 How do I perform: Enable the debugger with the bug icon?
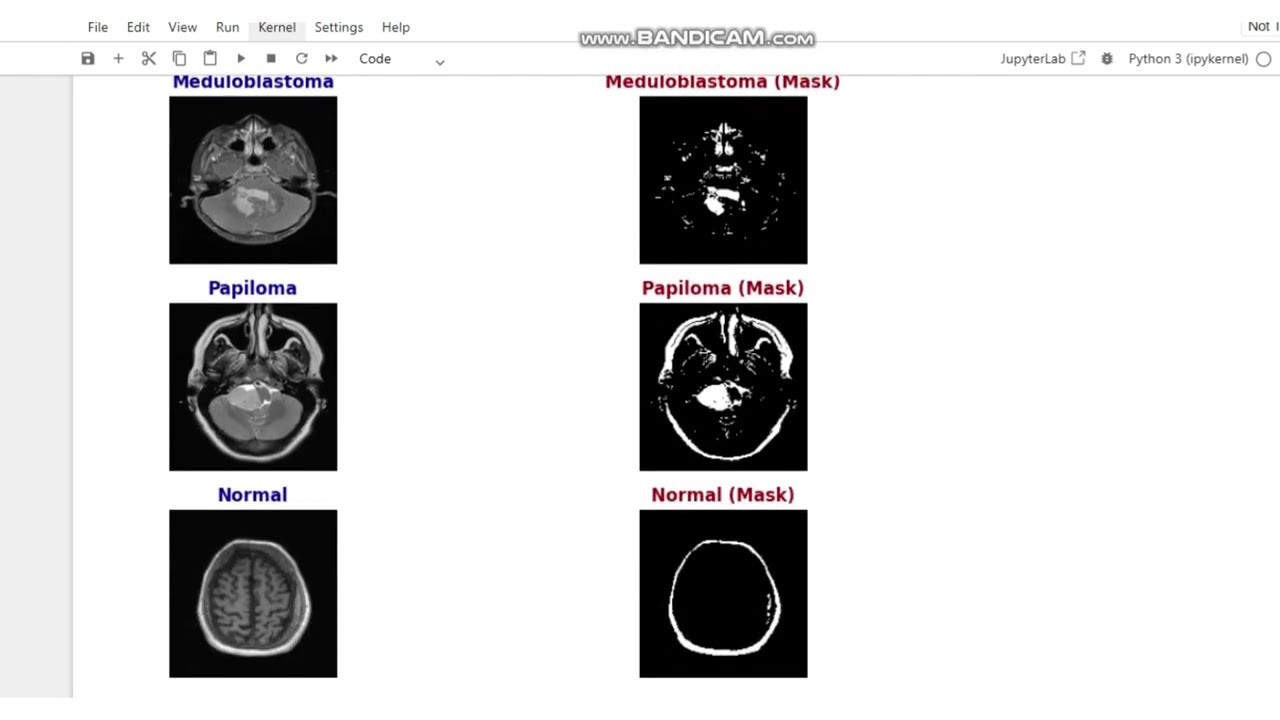click(x=1107, y=59)
